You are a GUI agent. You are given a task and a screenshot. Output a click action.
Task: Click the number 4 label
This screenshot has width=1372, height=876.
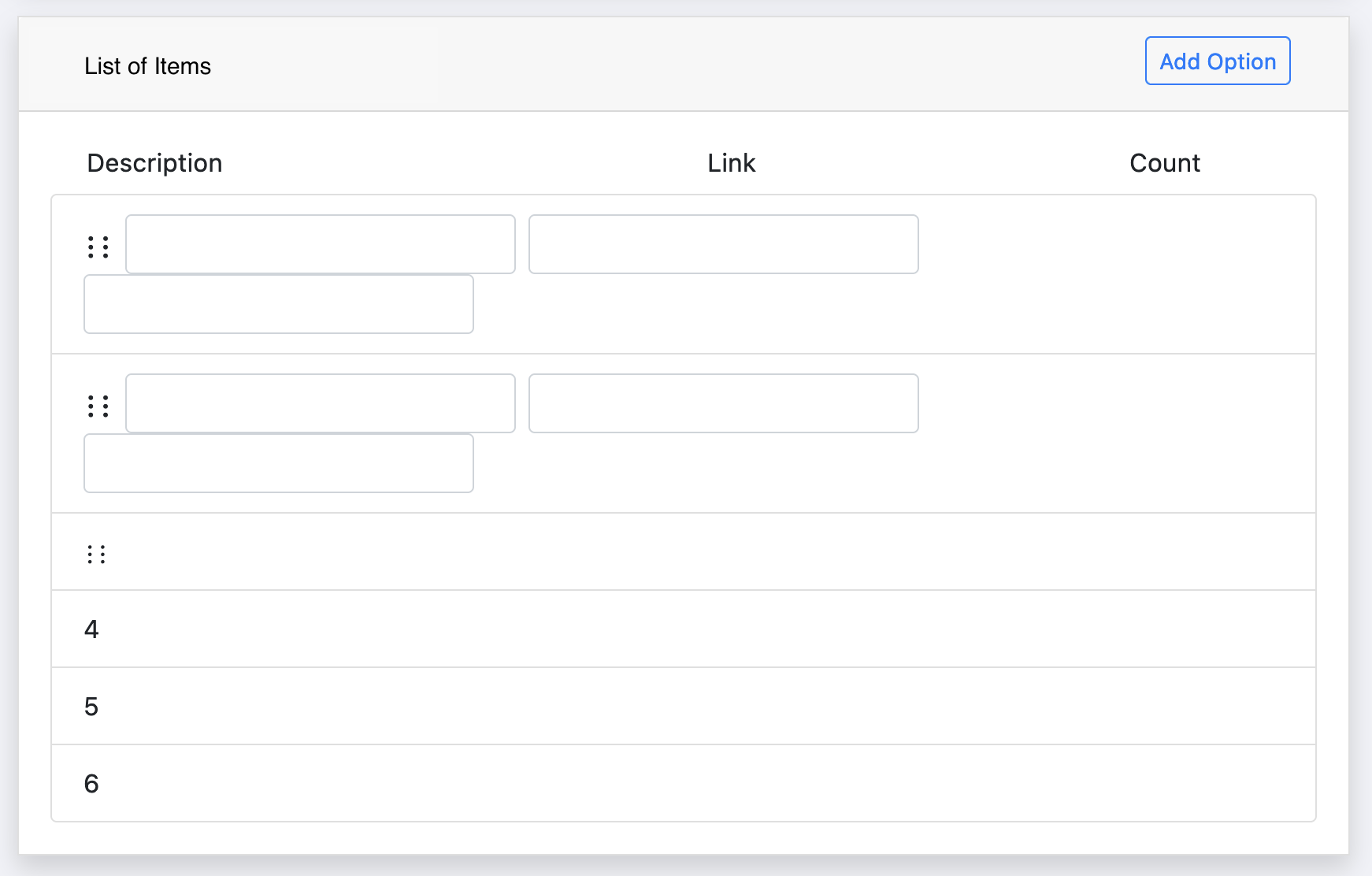[x=91, y=629]
